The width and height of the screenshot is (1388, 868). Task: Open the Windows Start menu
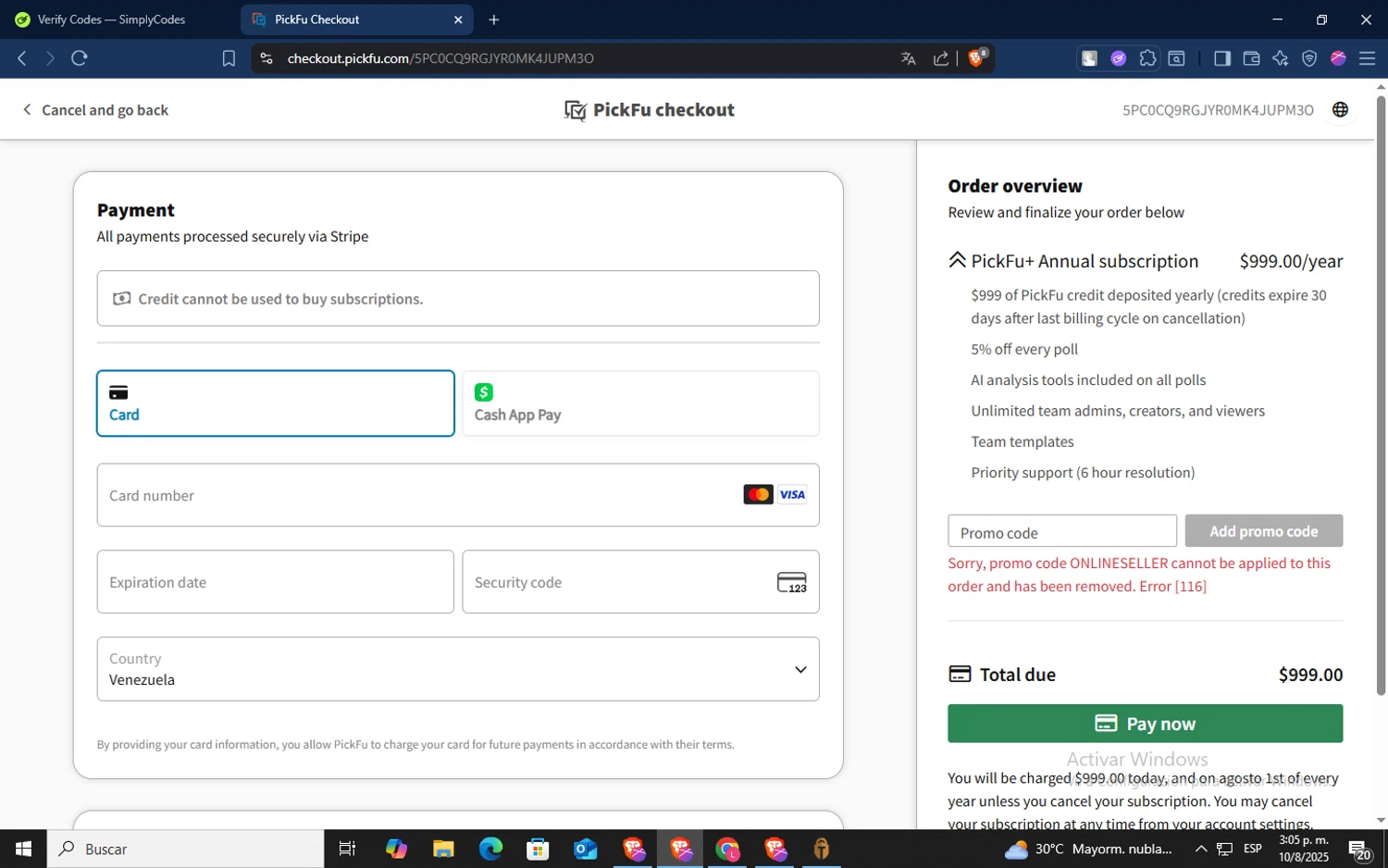pyautogui.click(x=23, y=849)
